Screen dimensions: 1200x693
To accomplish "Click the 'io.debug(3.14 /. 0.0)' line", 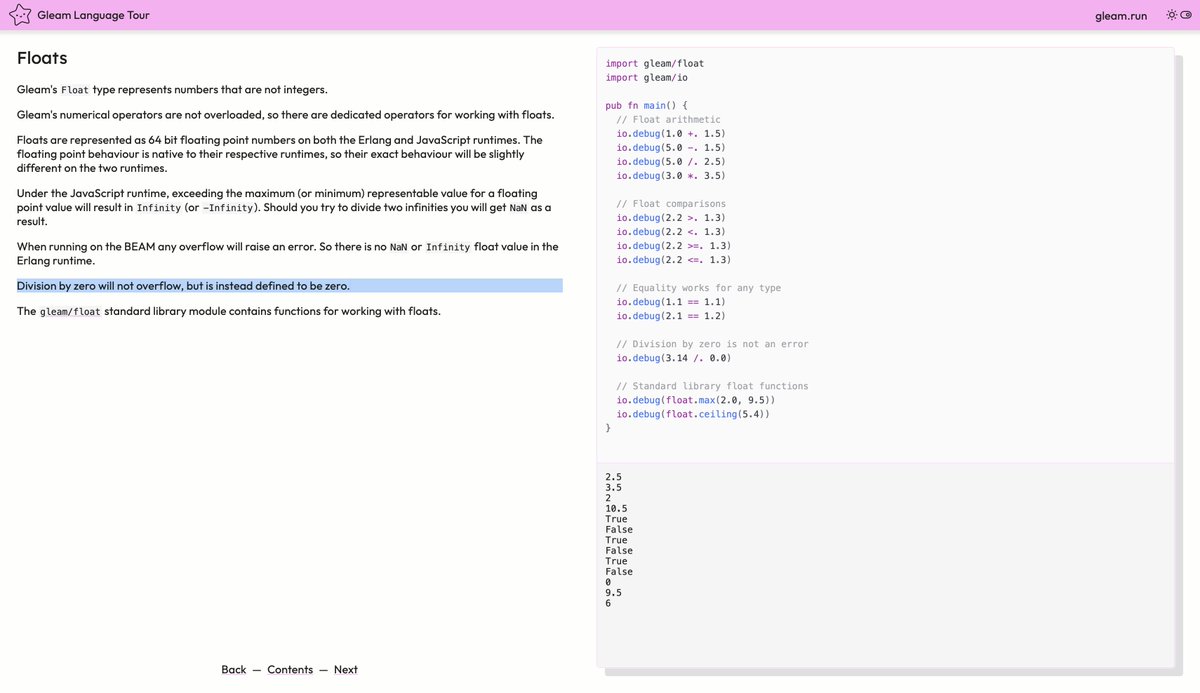I will click(674, 358).
